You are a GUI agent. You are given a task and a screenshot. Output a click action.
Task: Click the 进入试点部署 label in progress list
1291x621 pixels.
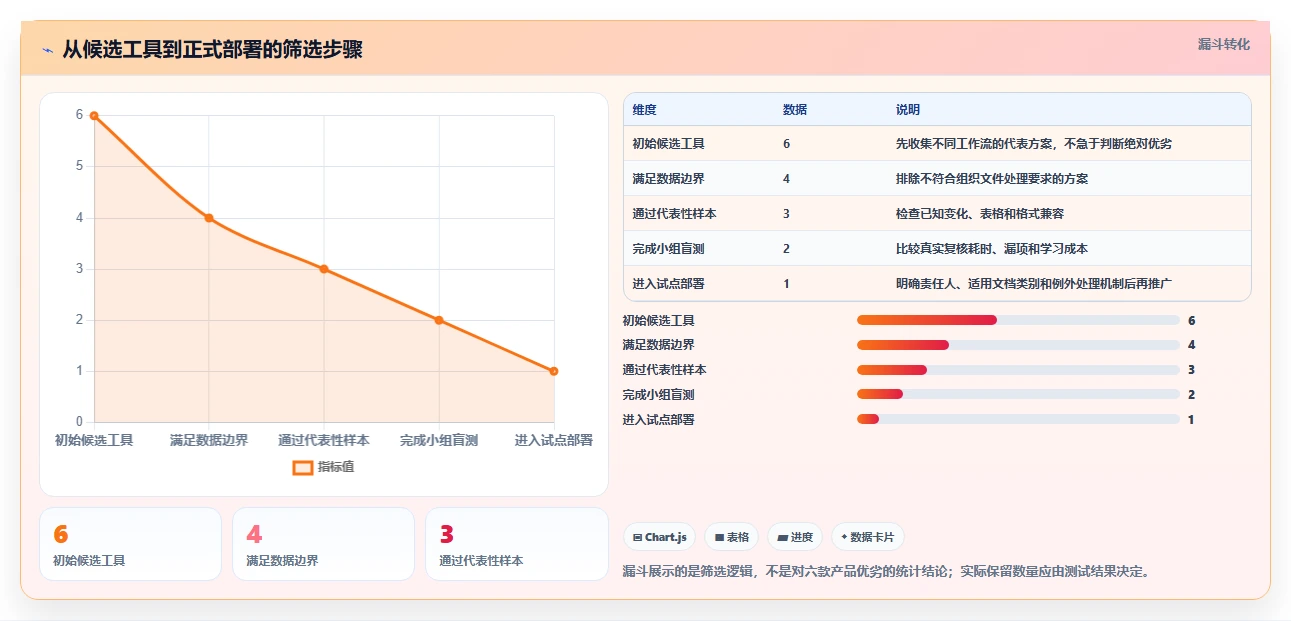coord(658,420)
